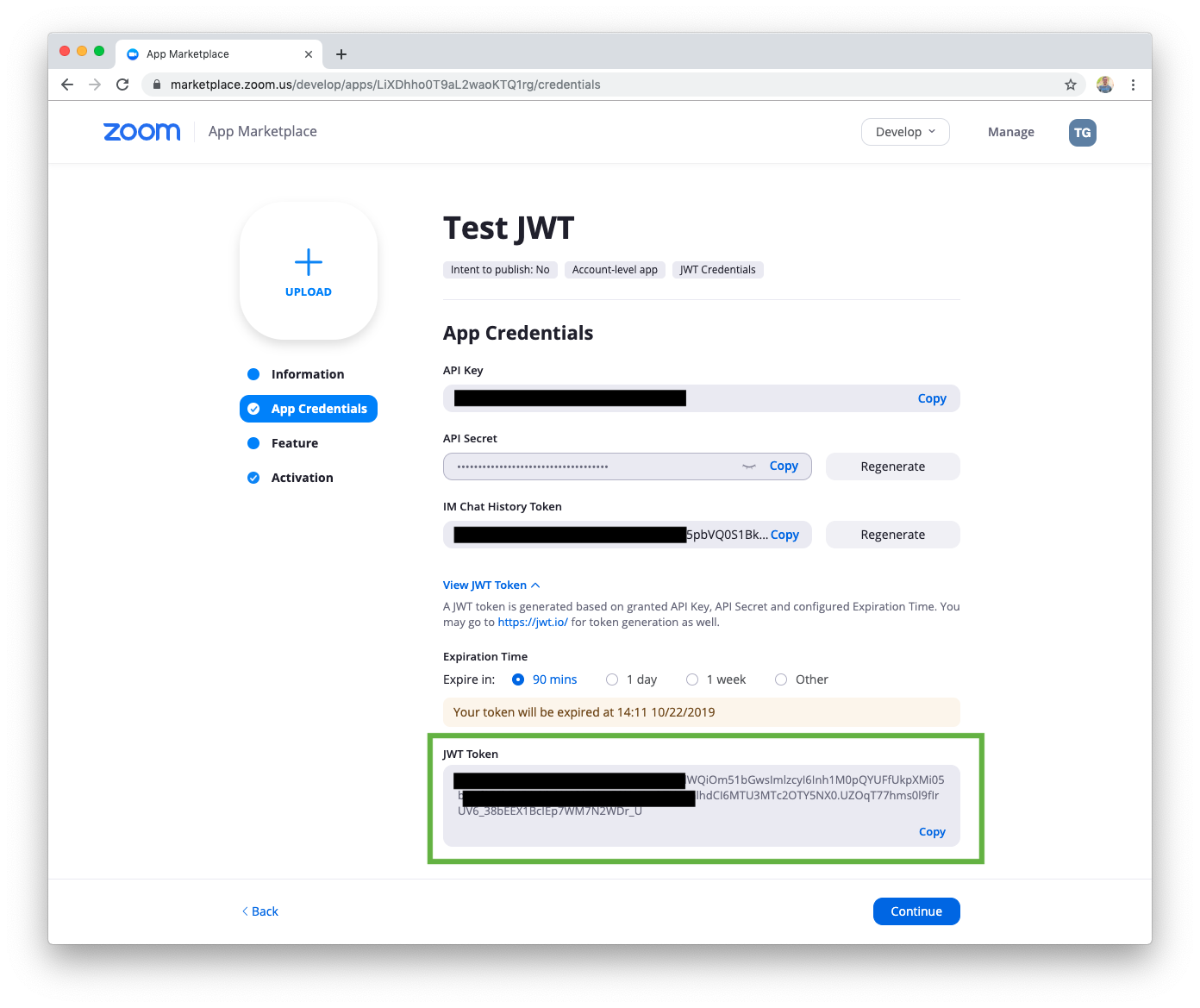Screen dimensions: 1200x1008
Task: Click the Test JWT app title
Action: 509,229
